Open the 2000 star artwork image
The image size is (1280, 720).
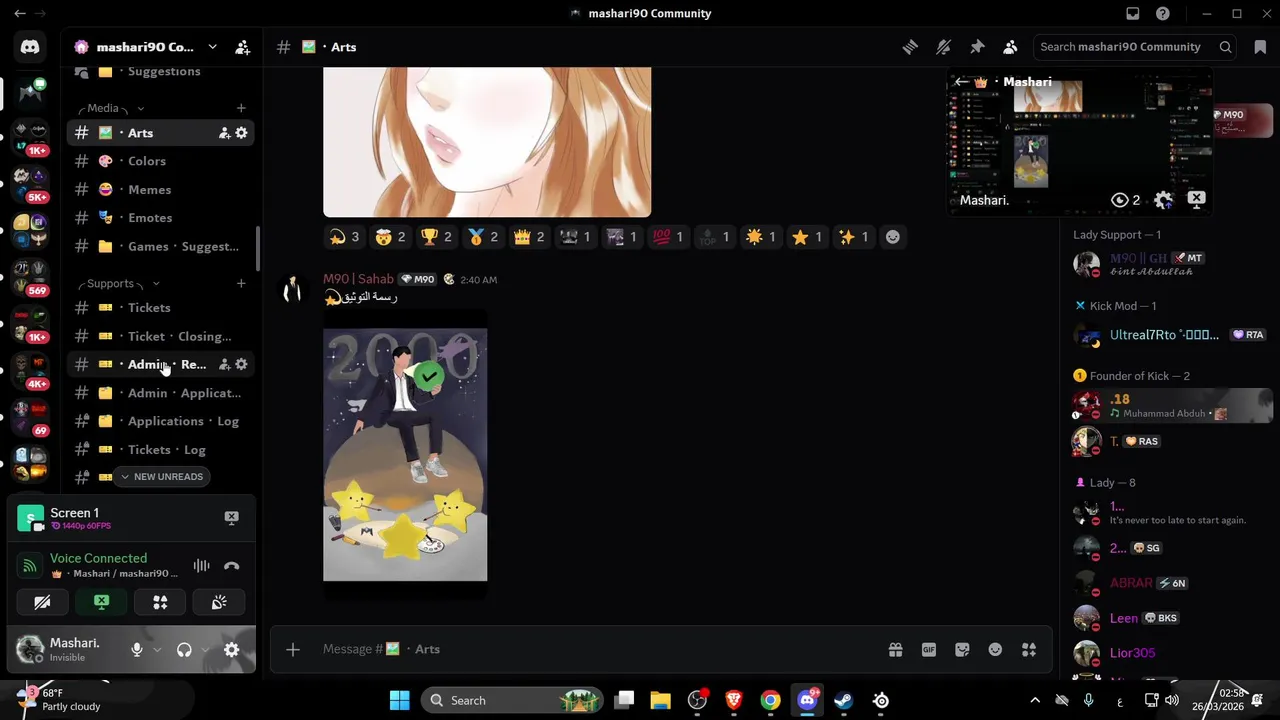coord(405,455)
